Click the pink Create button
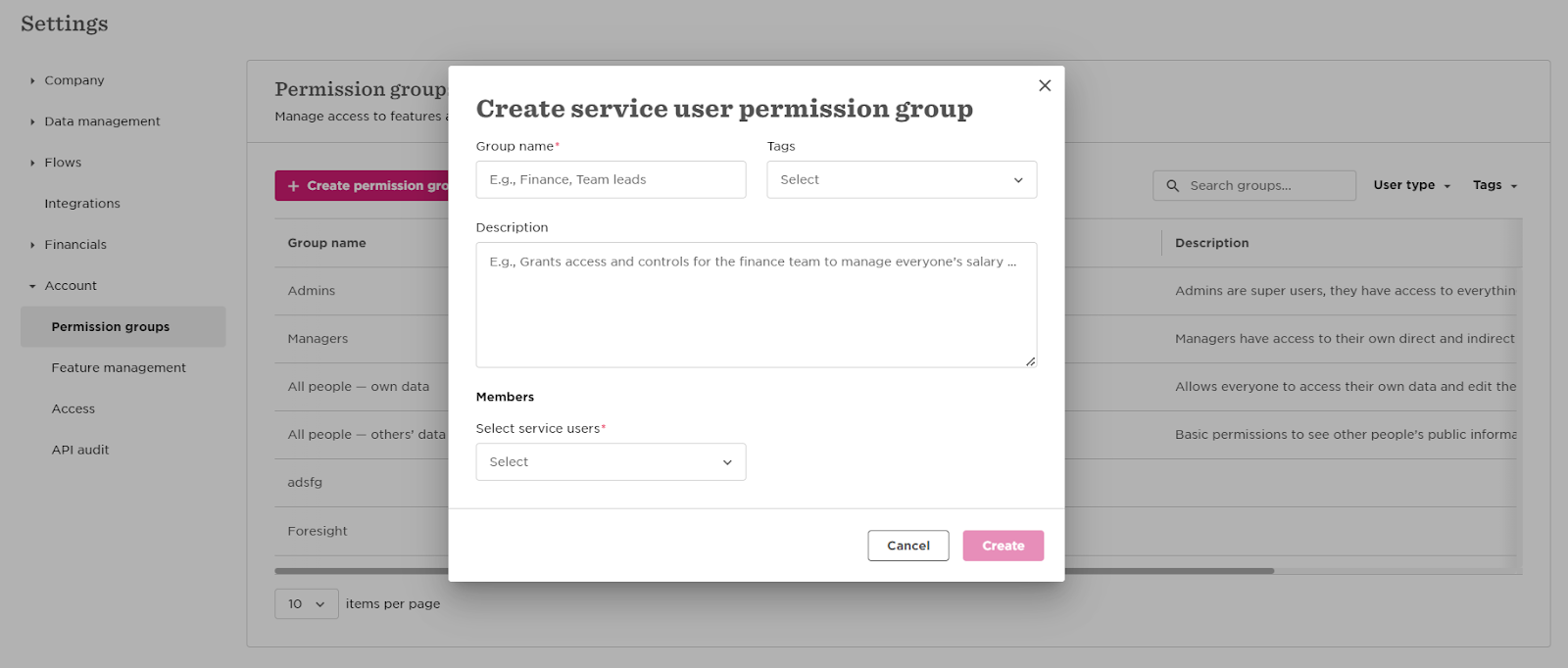This screenshot has width=1568, height=668. coord(1004,546)
